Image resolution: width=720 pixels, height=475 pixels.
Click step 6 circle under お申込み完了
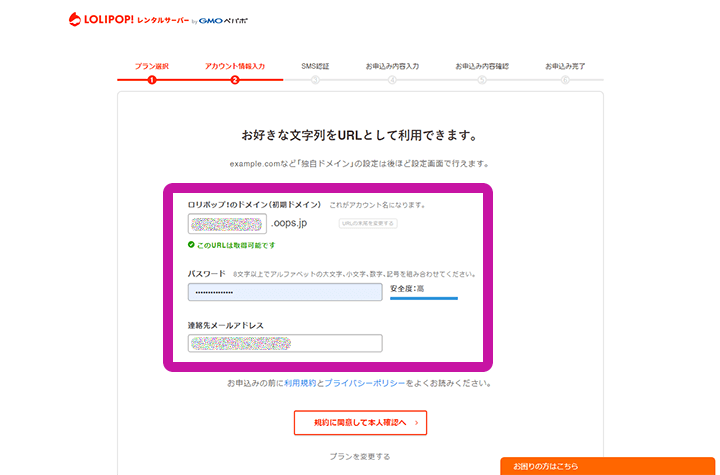565,80
